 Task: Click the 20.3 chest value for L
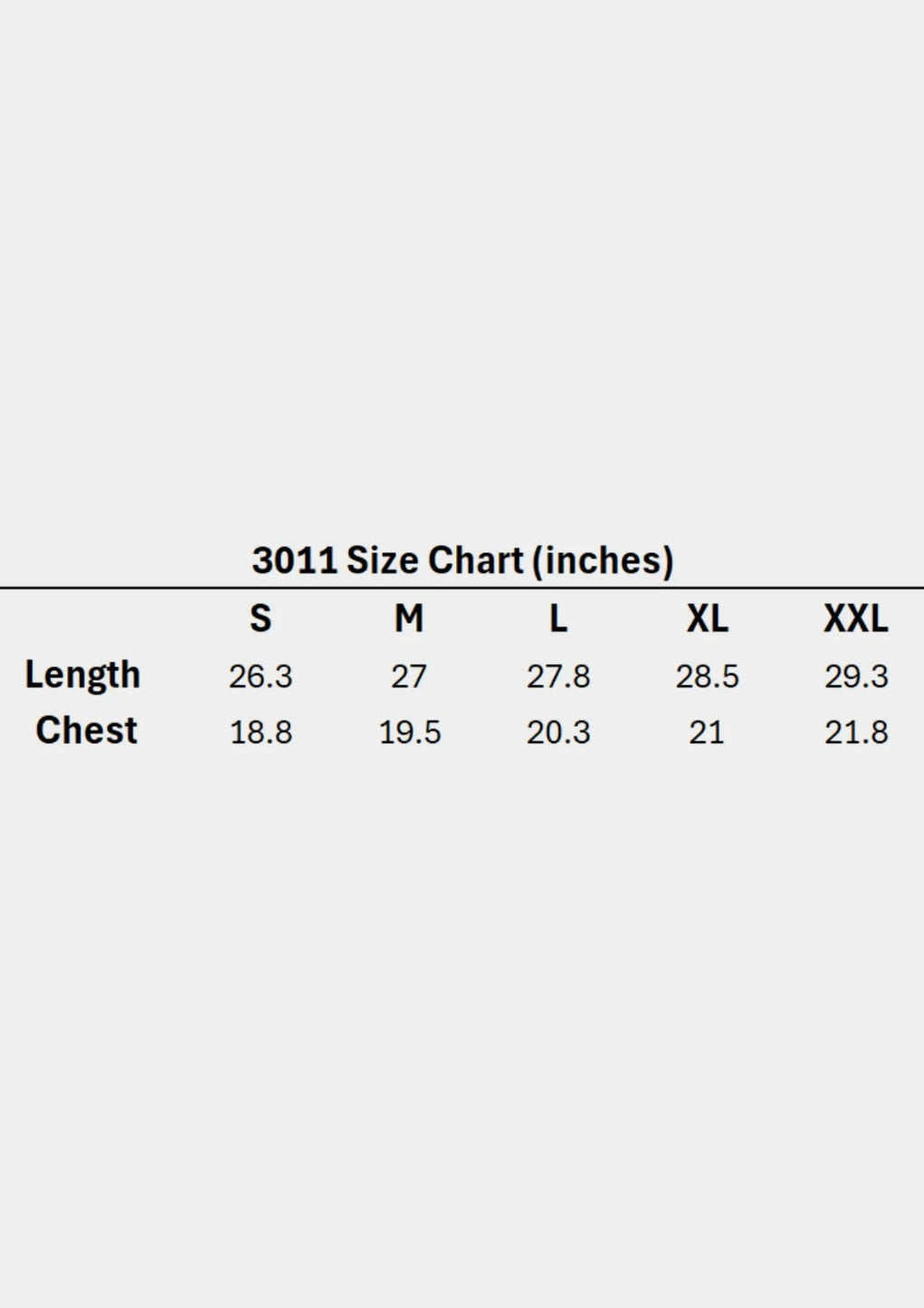pyautogui.click(x=558, y=732)
